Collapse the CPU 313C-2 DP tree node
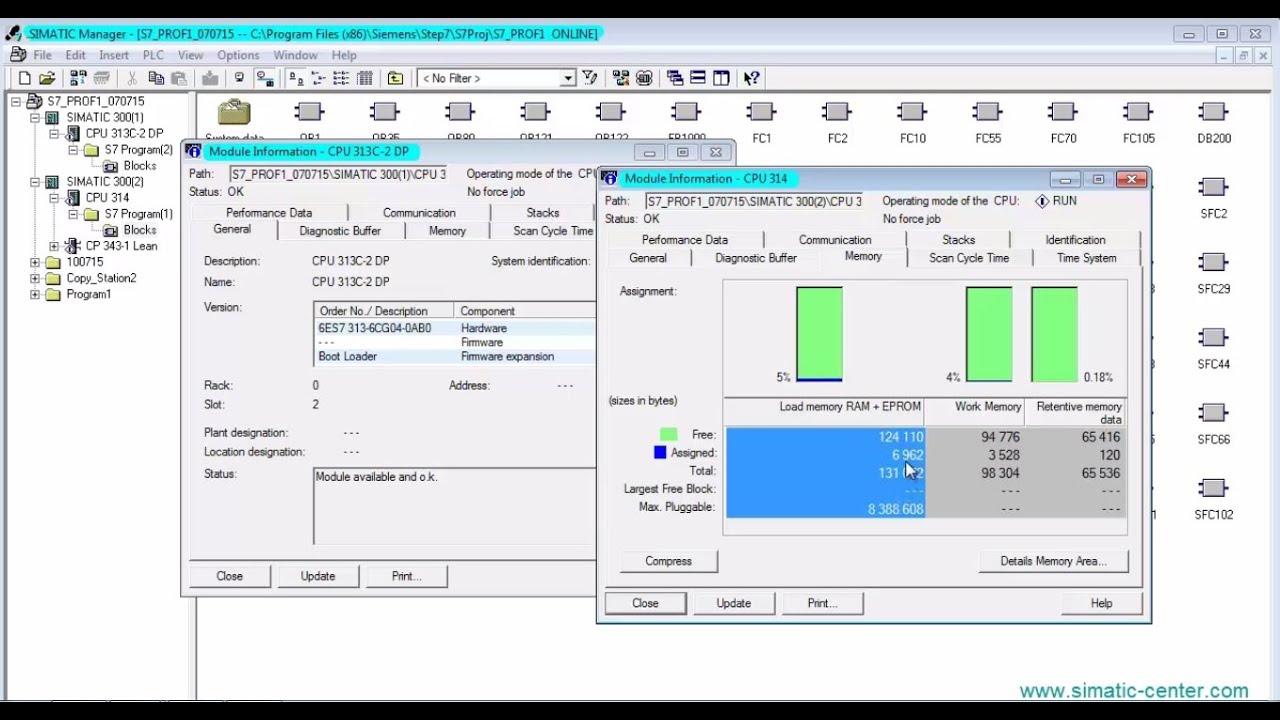The height and width of the screenshot is (720, 1280). [54, 133]
